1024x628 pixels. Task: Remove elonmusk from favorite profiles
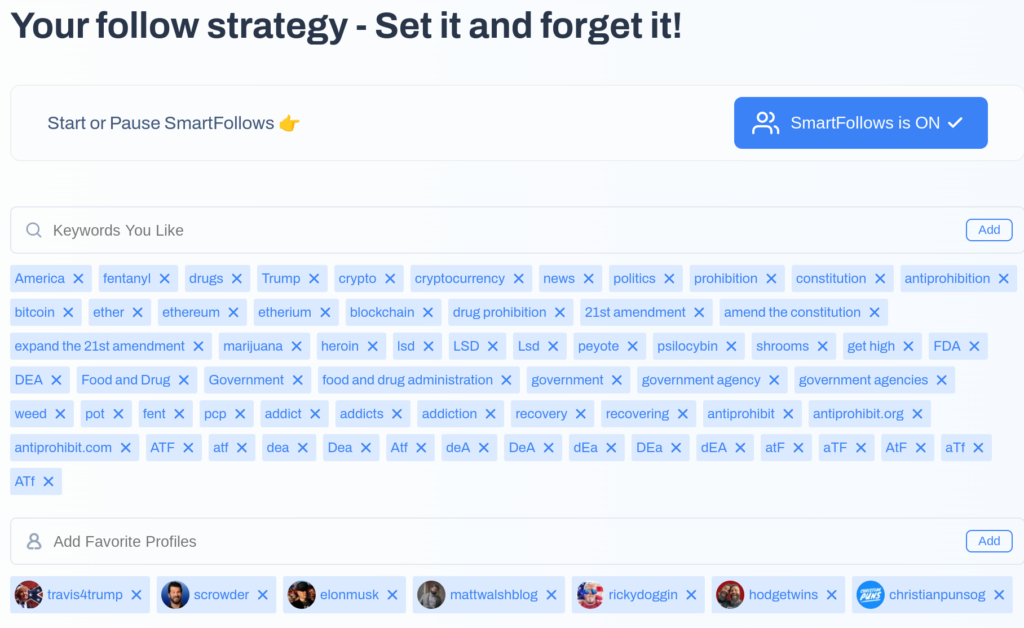[393, 595]
